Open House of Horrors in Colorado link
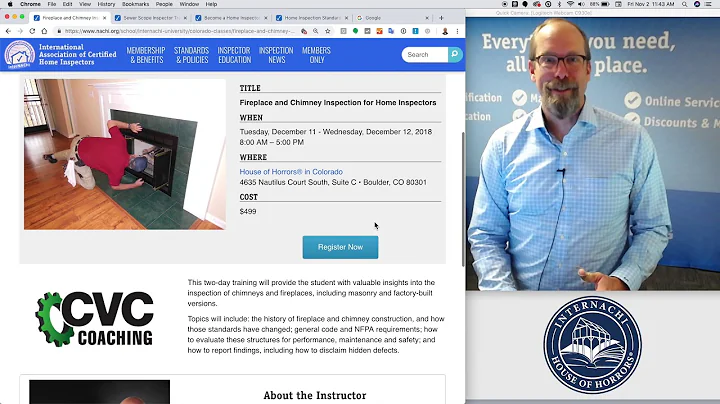The width and height of the screenshot is (720, 404). point(291,172)
